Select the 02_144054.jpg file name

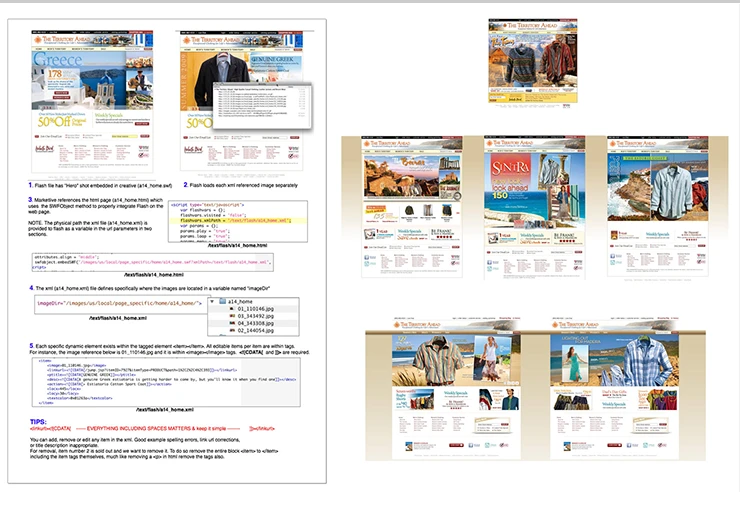[255, 330]
